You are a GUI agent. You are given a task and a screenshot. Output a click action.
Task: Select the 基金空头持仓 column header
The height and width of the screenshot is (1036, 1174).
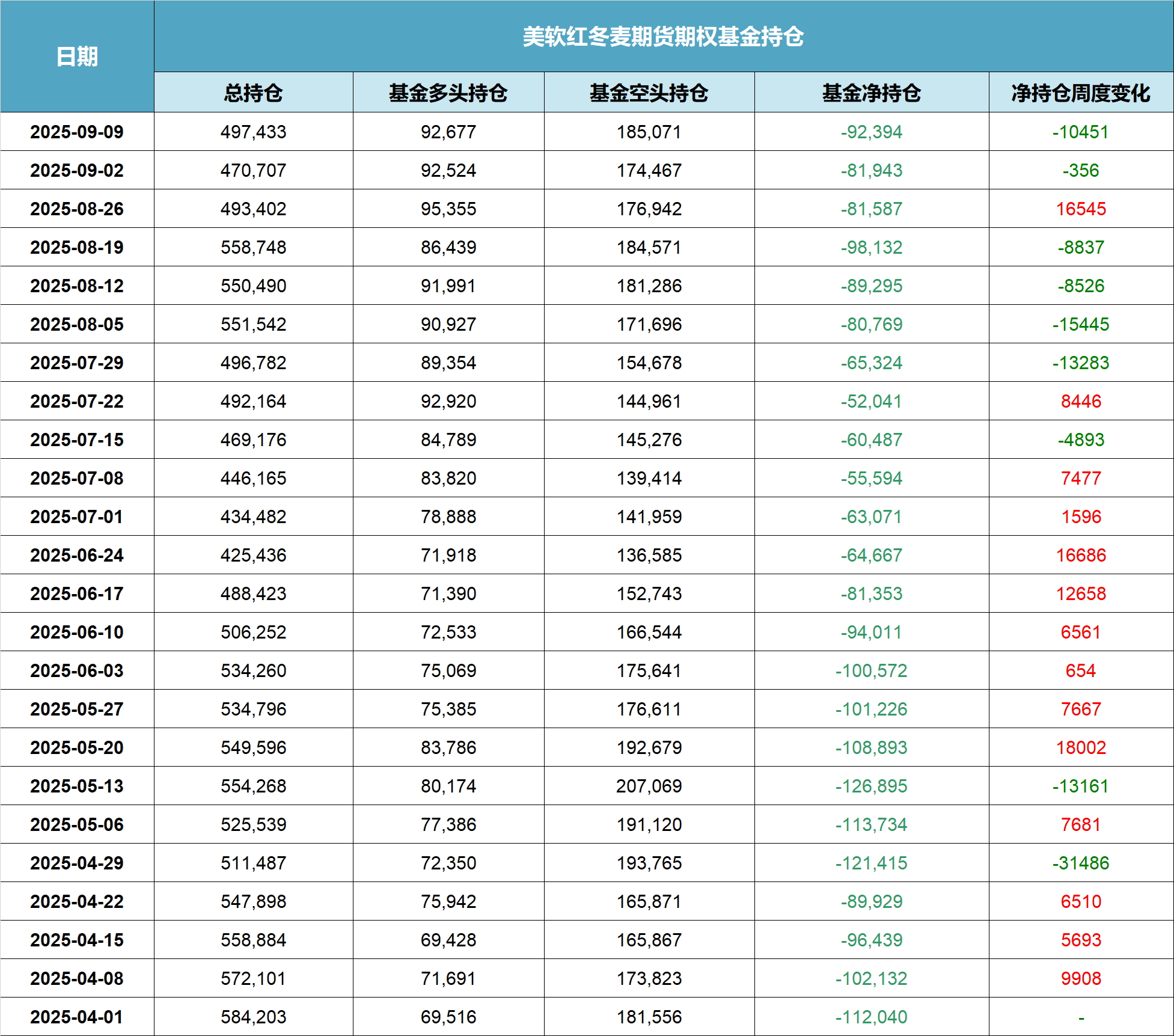(649, 93)
